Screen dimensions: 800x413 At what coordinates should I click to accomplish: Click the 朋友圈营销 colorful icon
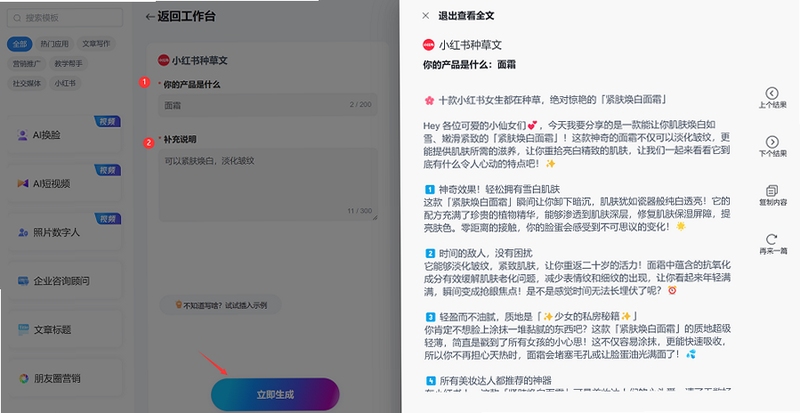click(23, 378)
